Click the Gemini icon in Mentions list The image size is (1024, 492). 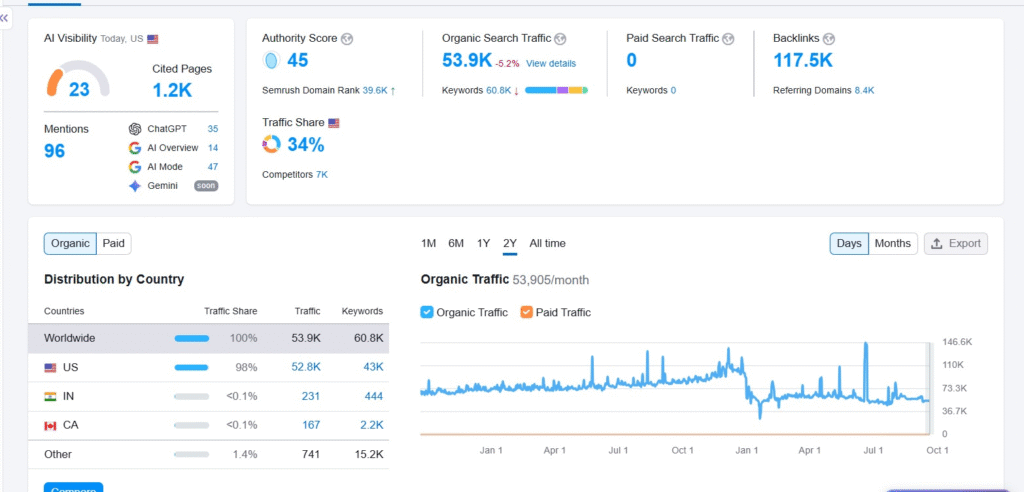tap(135, 186)
